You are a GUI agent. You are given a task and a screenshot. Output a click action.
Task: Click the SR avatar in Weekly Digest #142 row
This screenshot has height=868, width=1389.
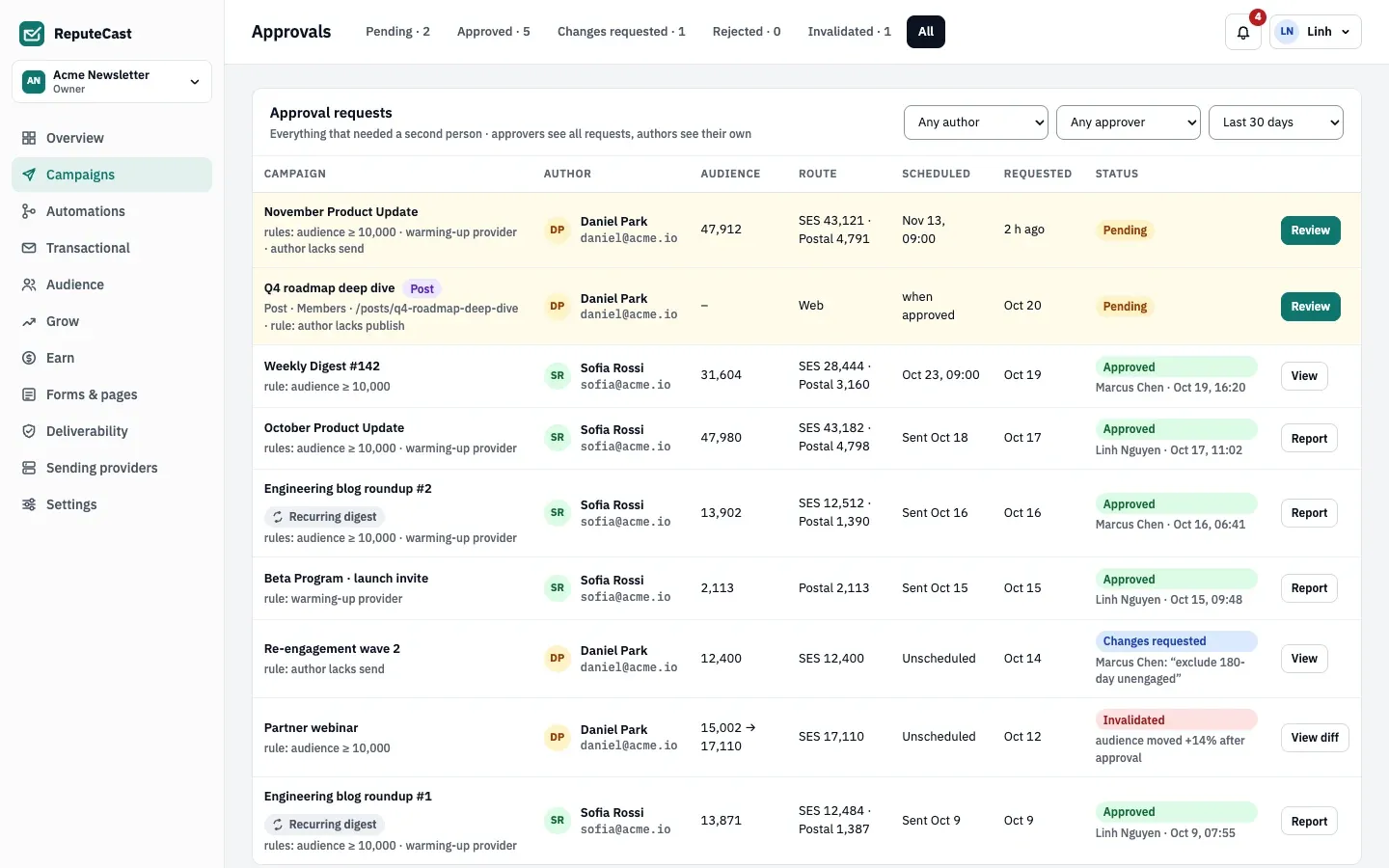tap(558, 376)
